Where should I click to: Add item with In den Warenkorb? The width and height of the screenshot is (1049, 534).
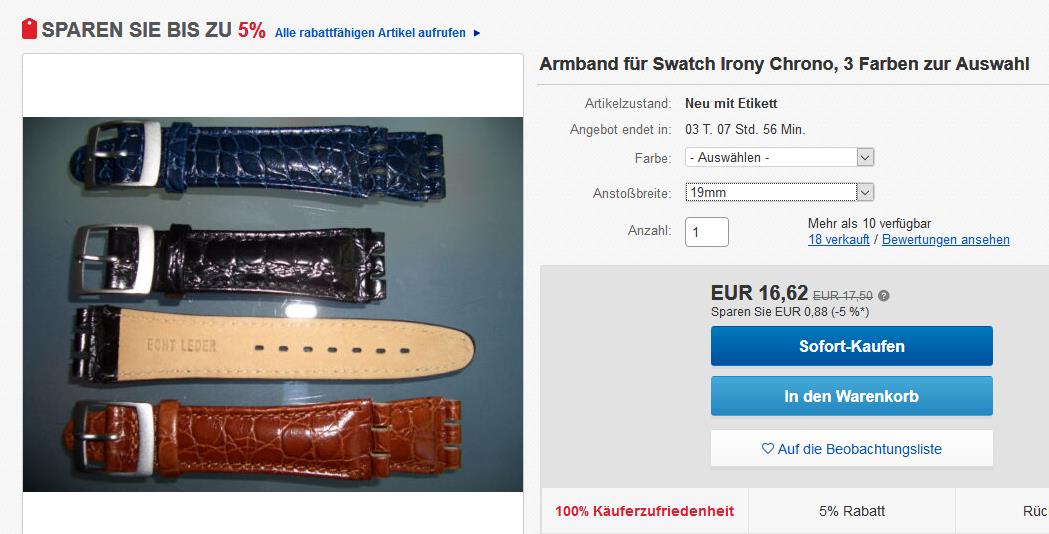(x=852, y=396)
